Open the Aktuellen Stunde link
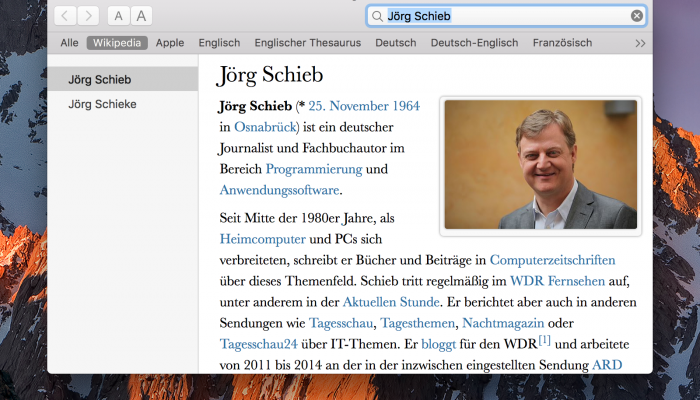The image size is (700, 400). coord(391,302)
